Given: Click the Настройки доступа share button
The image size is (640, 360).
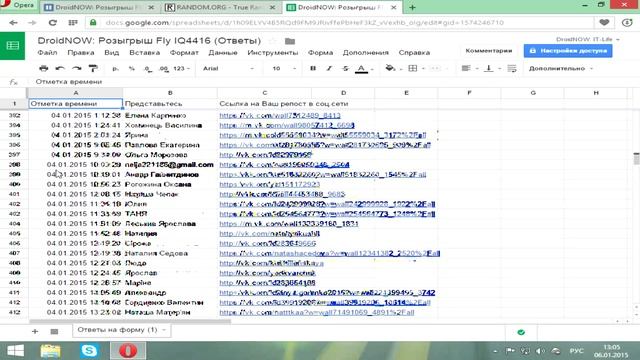Looking at the screenshot, I should point(568,51).
